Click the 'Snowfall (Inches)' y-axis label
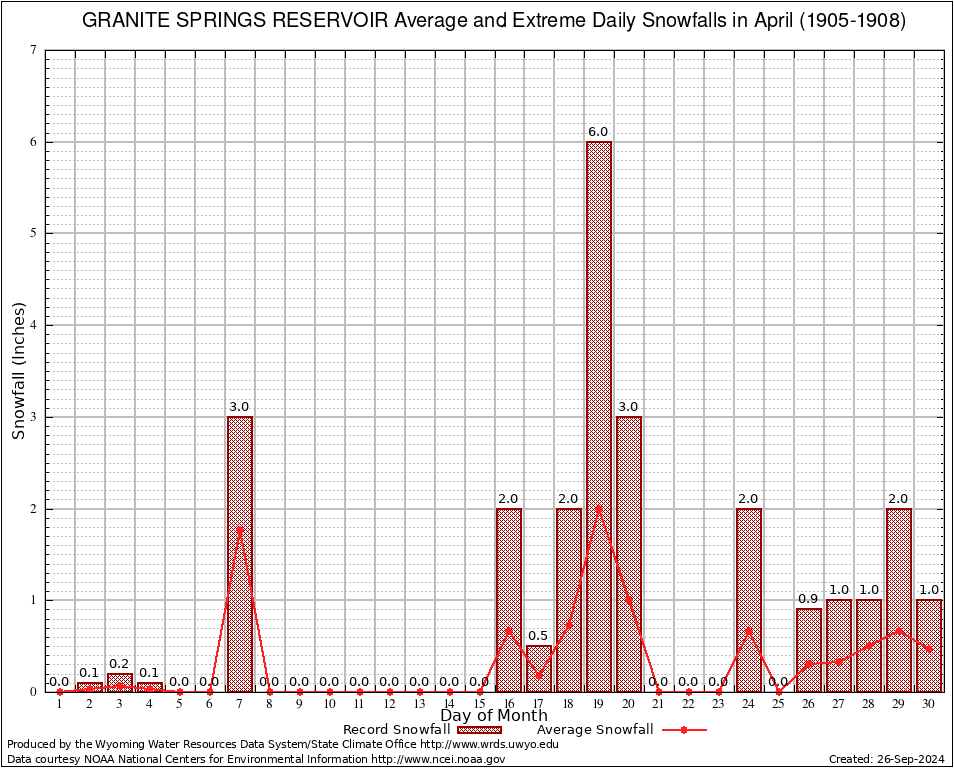The image size is (954, 768). point(18,370)
